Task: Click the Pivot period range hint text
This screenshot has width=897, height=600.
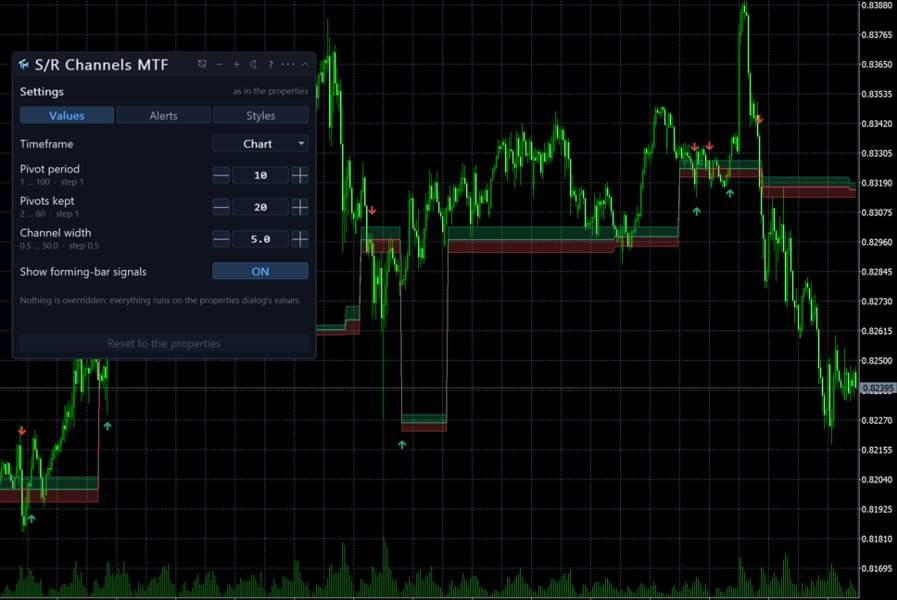Action: [x=51, y=182]
